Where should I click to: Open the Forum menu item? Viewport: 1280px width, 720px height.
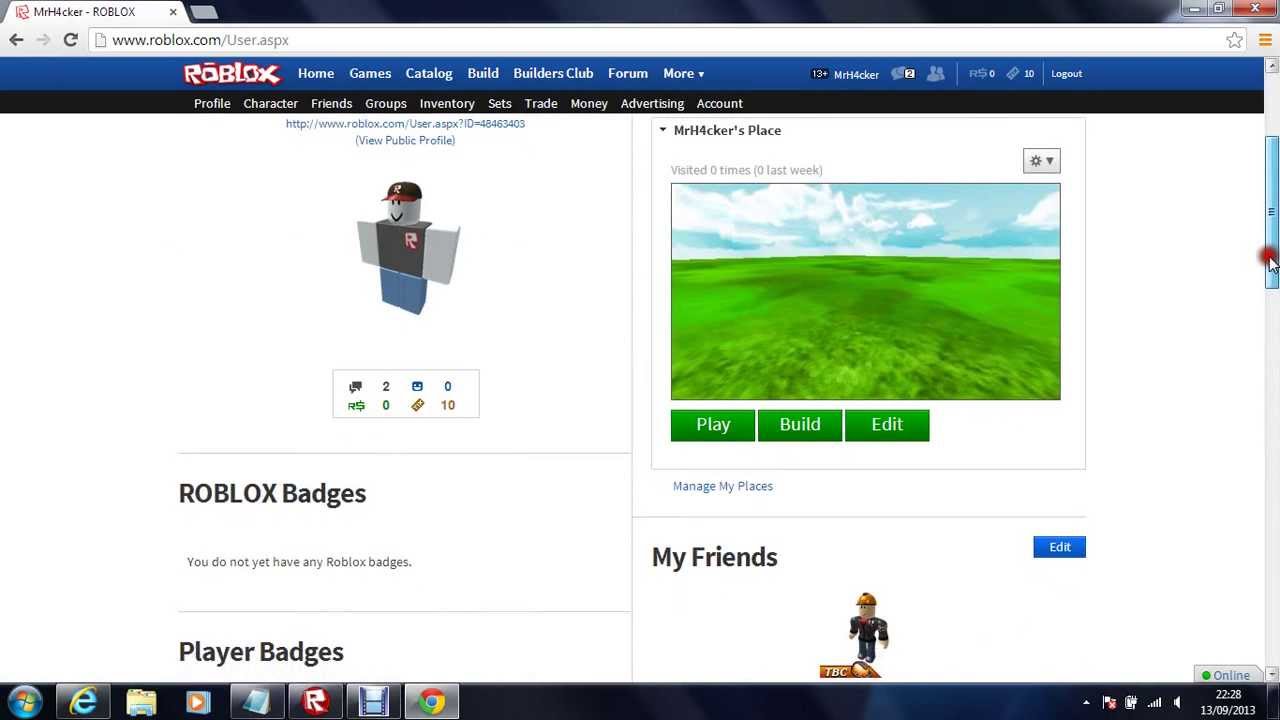coord(628,74)
